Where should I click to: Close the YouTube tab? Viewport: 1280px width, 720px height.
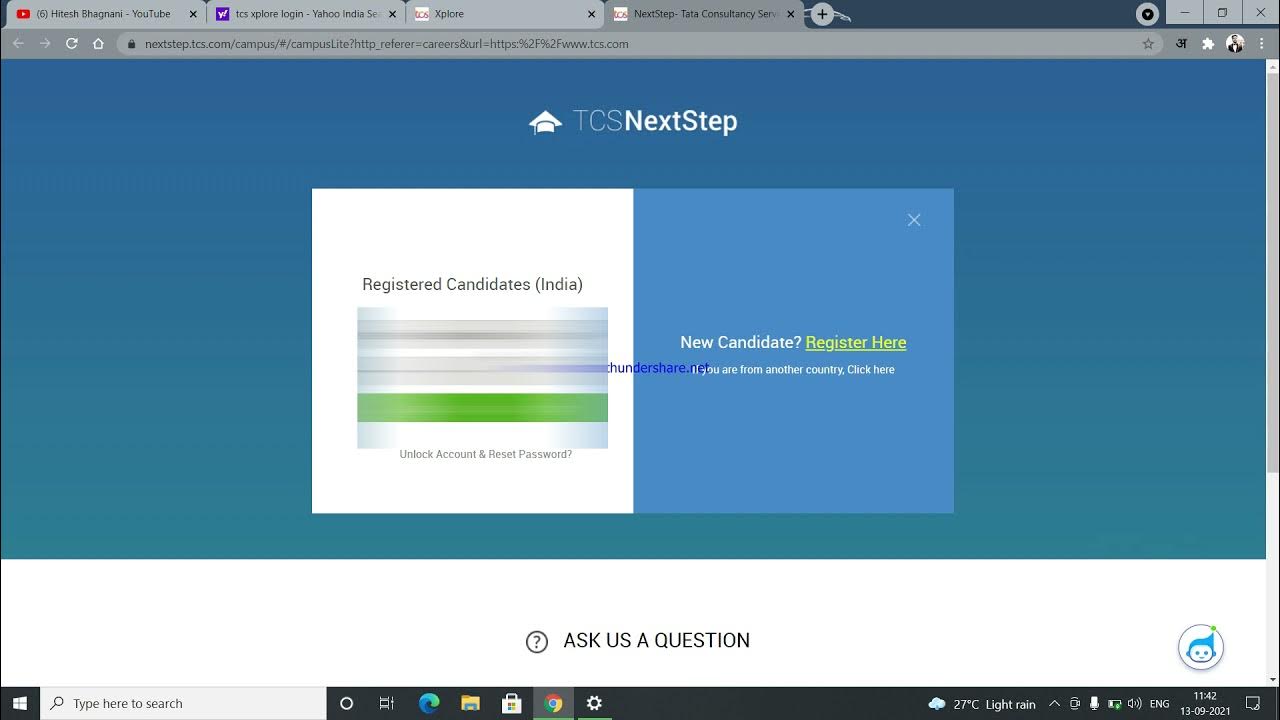point(193,14)
